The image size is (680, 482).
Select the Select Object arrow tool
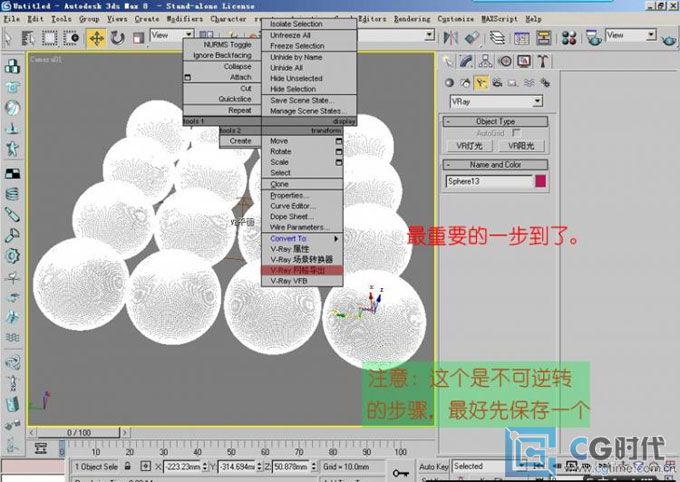[7, 38]
